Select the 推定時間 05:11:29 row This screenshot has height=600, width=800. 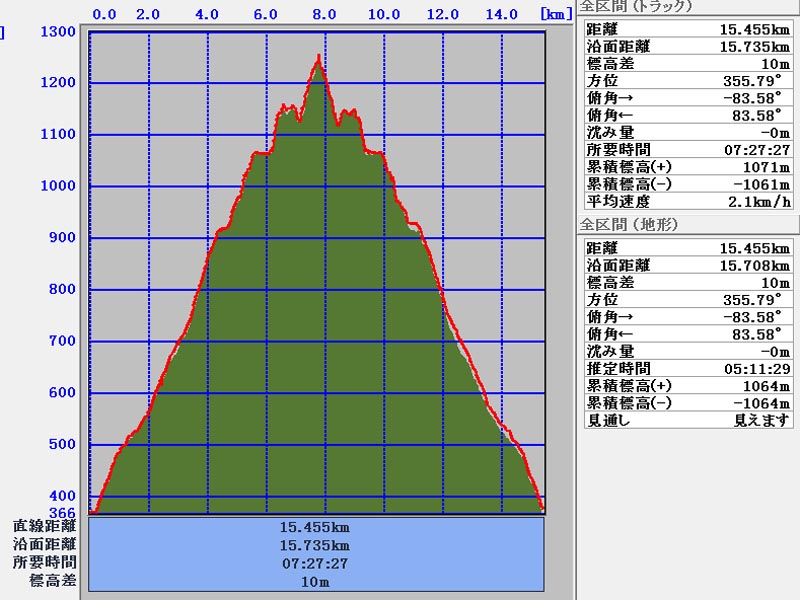click(687, 368)
